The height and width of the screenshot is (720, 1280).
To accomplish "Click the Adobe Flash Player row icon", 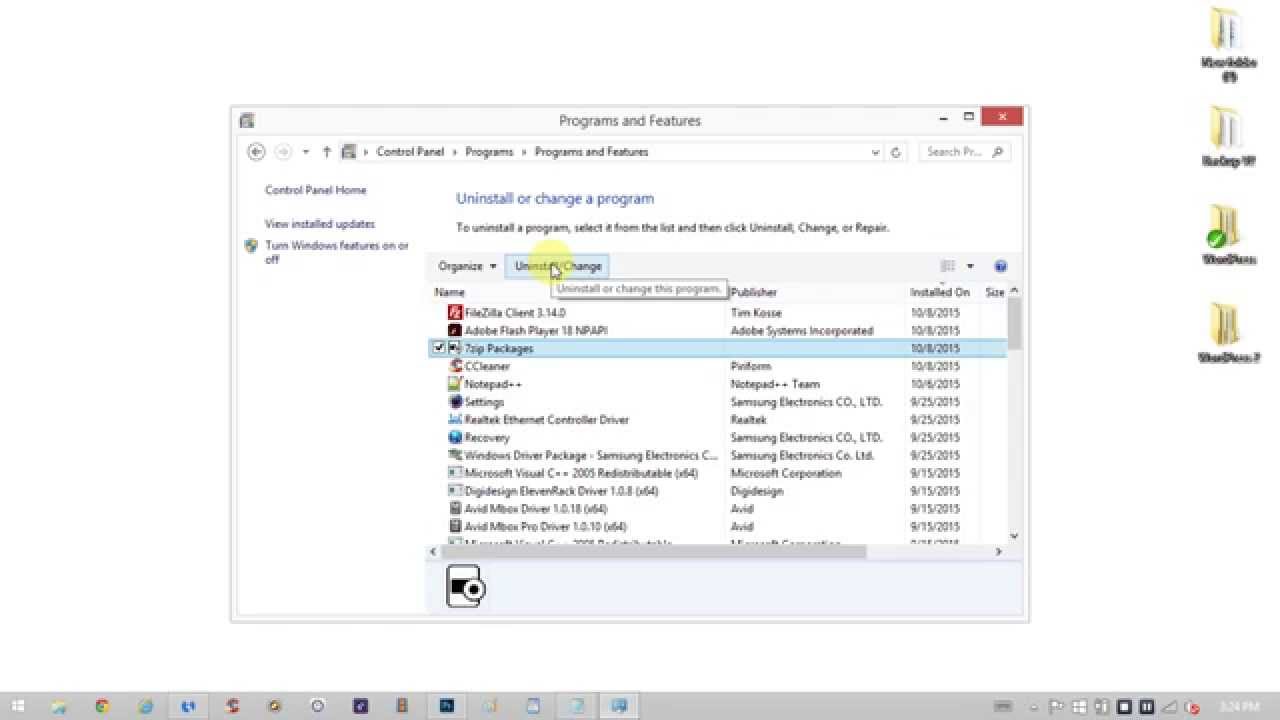I will [456, 331].
